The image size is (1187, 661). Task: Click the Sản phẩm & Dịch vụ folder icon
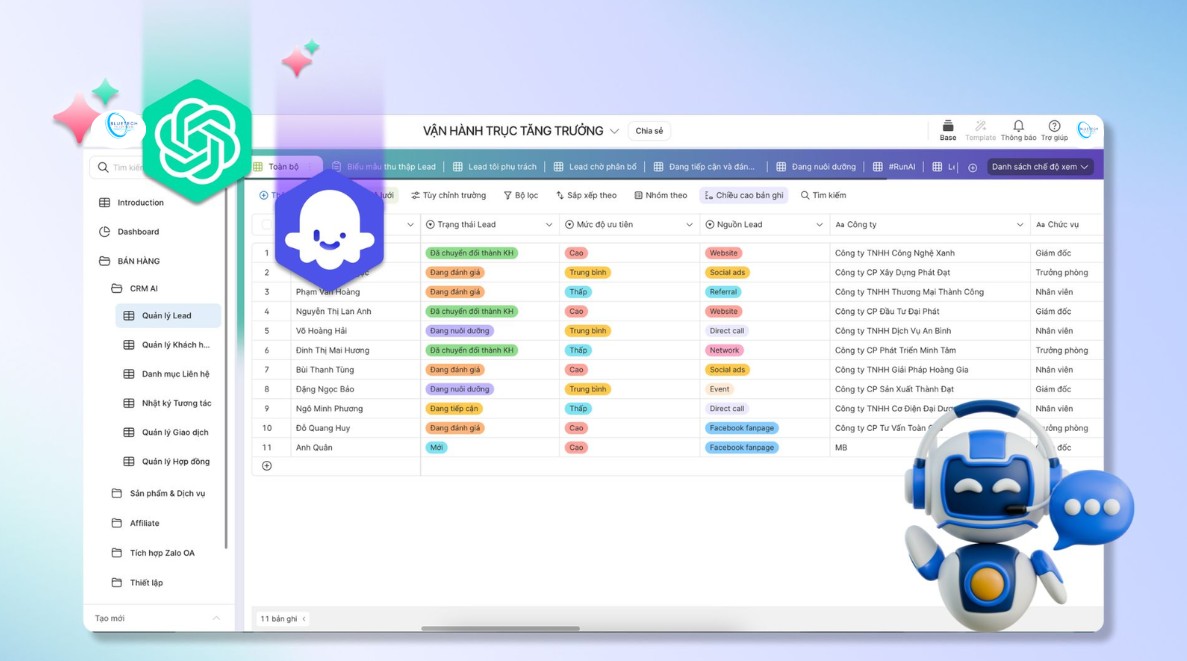coord(117,493)
